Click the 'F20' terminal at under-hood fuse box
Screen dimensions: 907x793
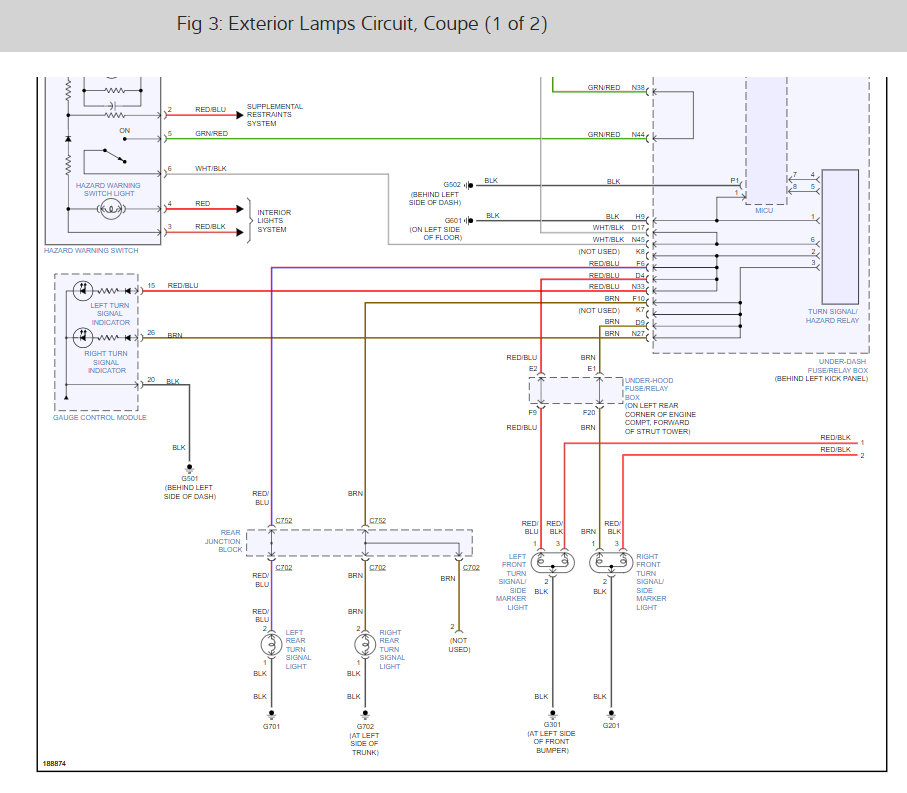[589, 412]
